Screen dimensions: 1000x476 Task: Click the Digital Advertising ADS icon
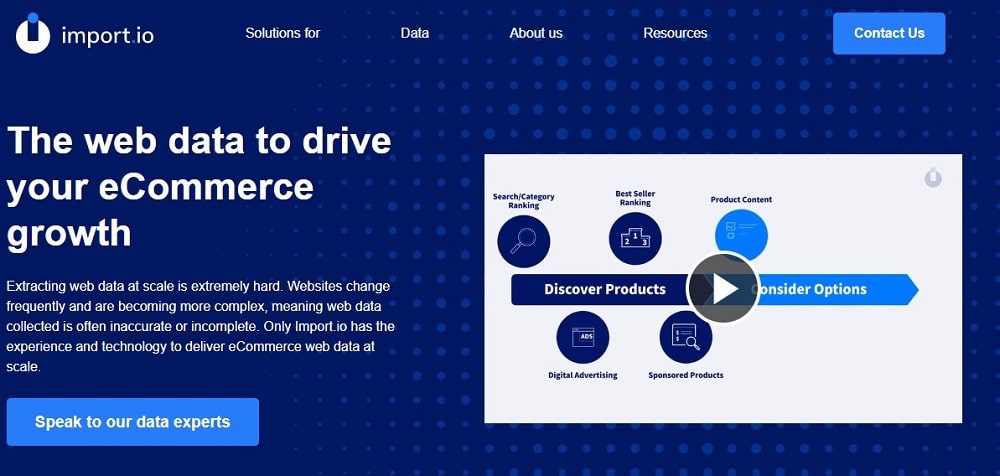click(x=583, y=337)
